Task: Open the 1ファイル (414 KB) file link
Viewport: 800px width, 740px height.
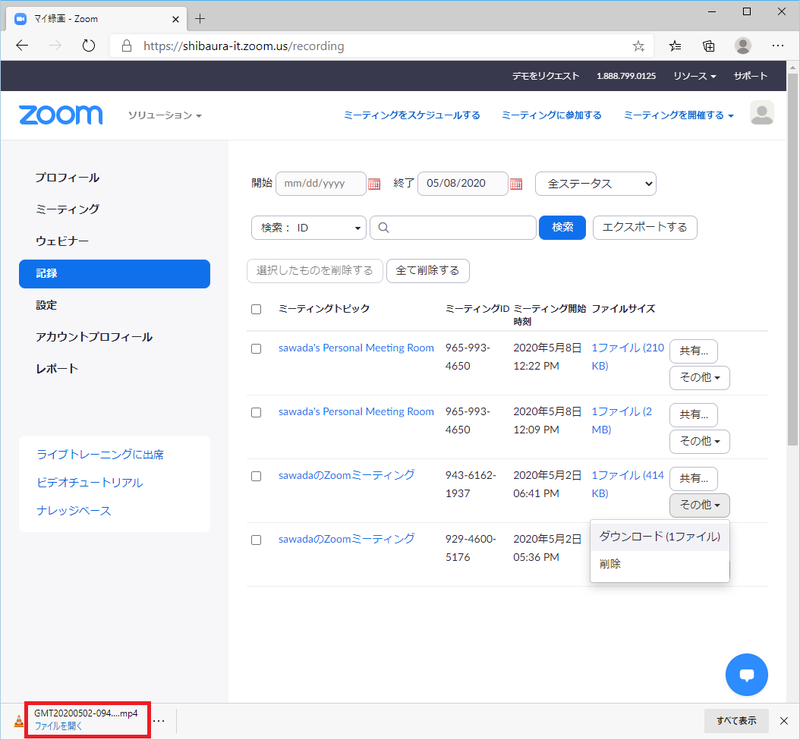Action: 628,484
